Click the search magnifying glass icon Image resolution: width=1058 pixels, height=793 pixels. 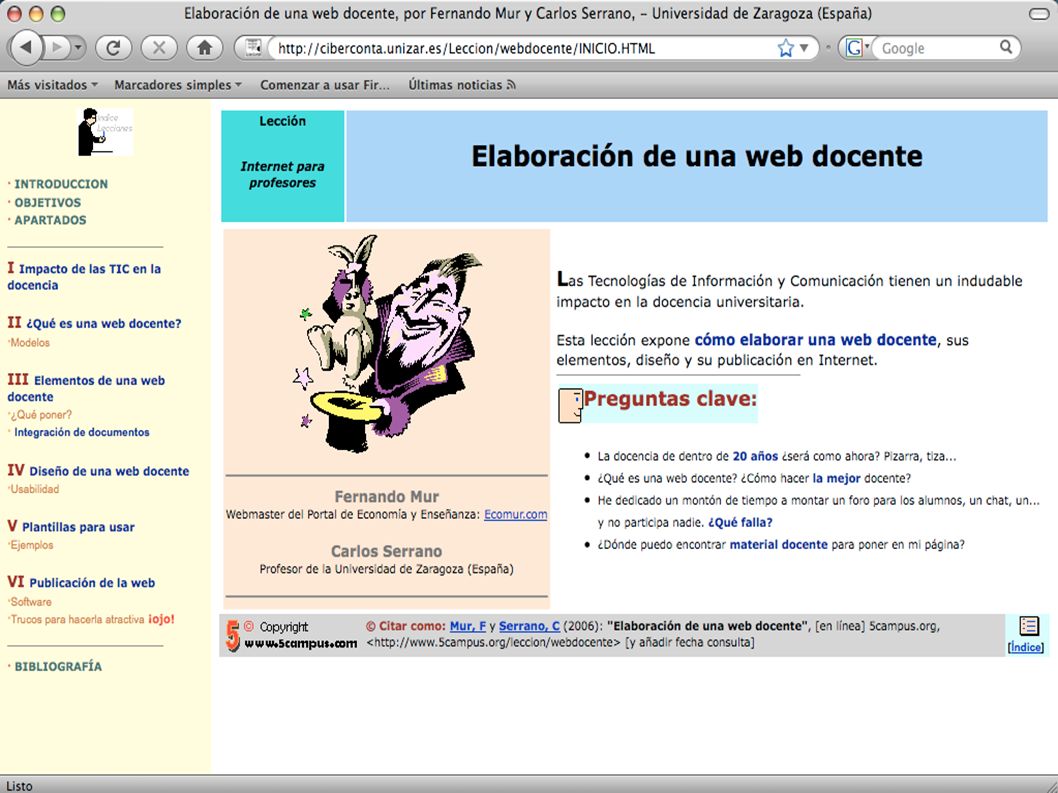pos(1006,47)
